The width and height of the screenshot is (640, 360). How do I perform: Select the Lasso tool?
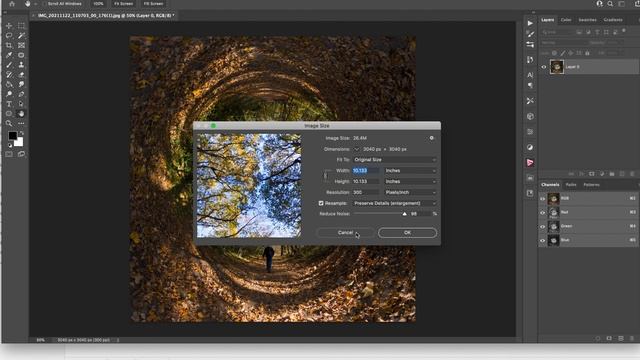click(9, 36)
